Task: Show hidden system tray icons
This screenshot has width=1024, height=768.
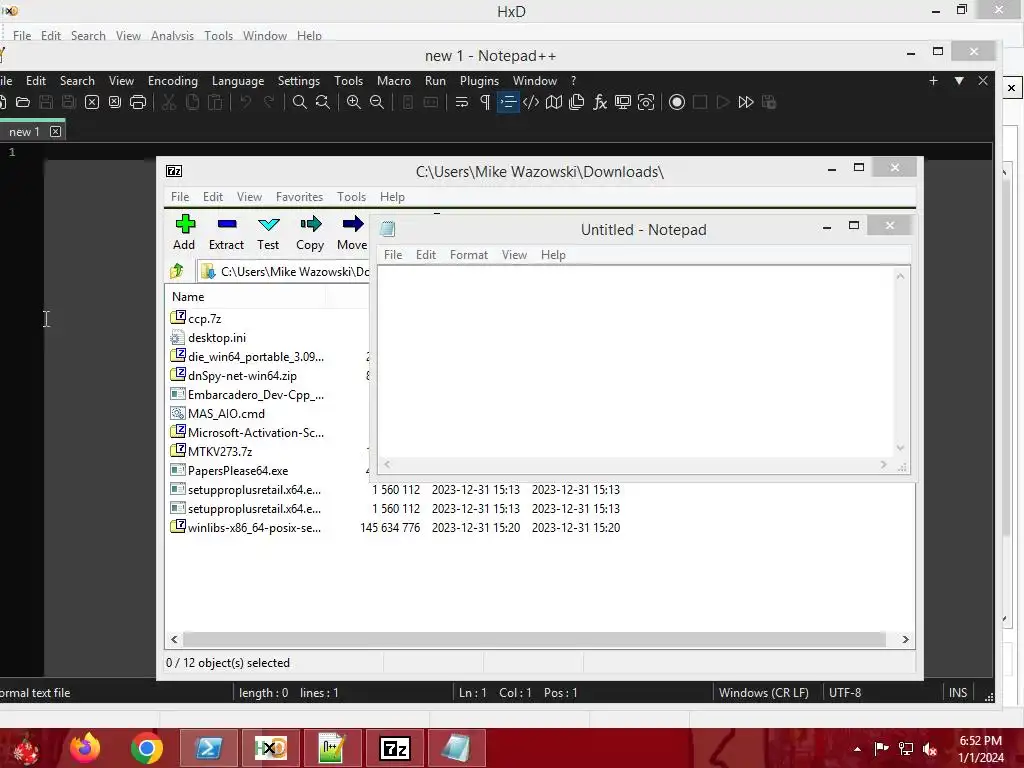Action: tap(857, 749)
